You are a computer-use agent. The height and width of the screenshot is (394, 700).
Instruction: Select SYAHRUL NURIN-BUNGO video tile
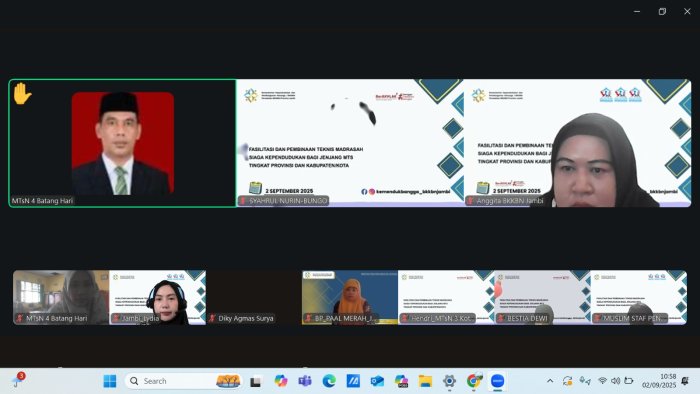pos(350,143)
